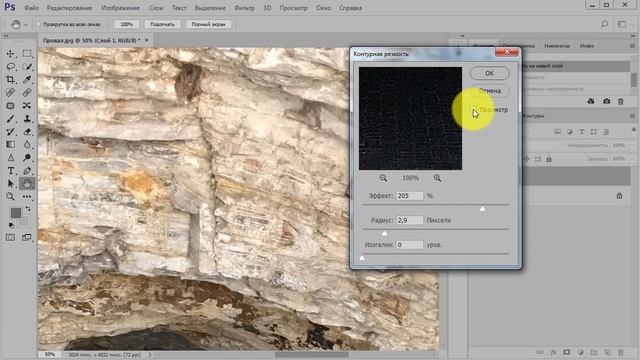The width and height of the screenshot is (640, 360).
Task: Select the Path Selection arrow tool
Action: pyautogui.click(x=11, y=184)
